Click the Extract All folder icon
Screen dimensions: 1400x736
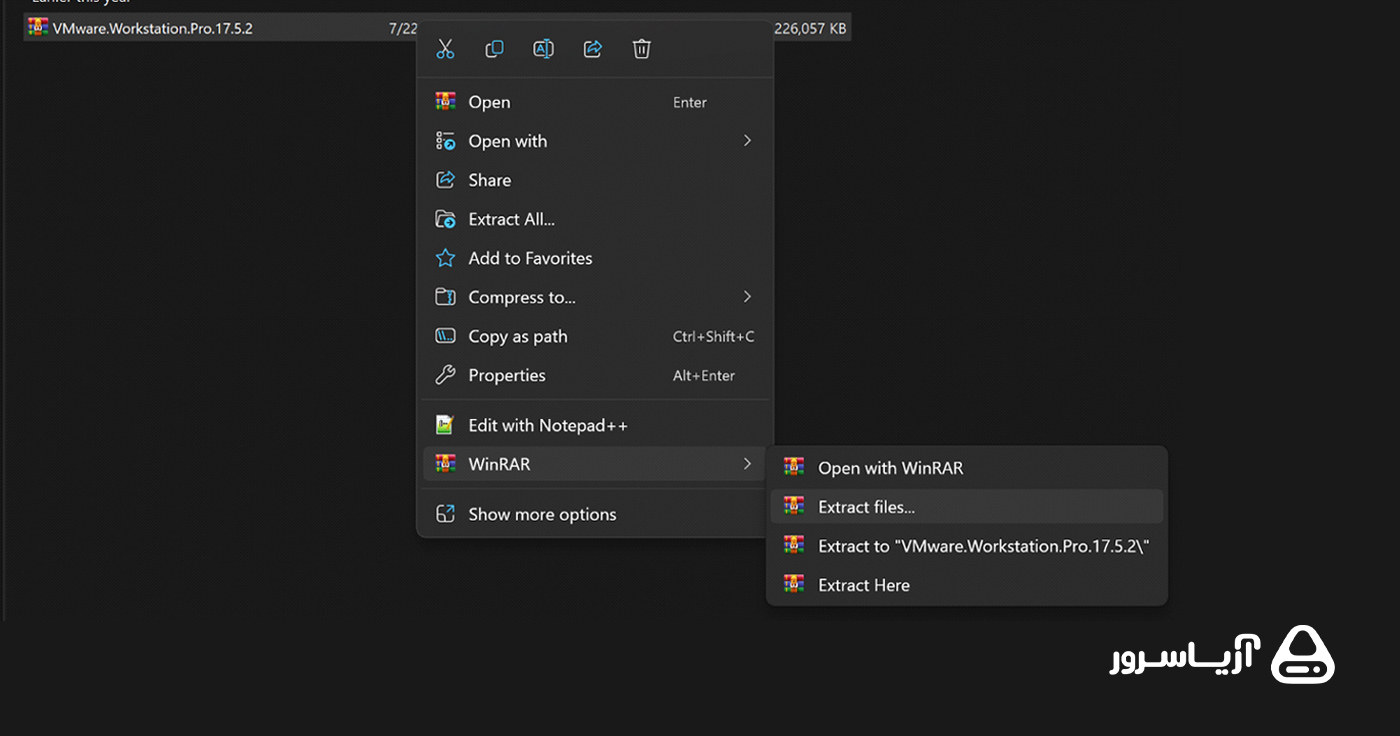click(x=445, y=219)
